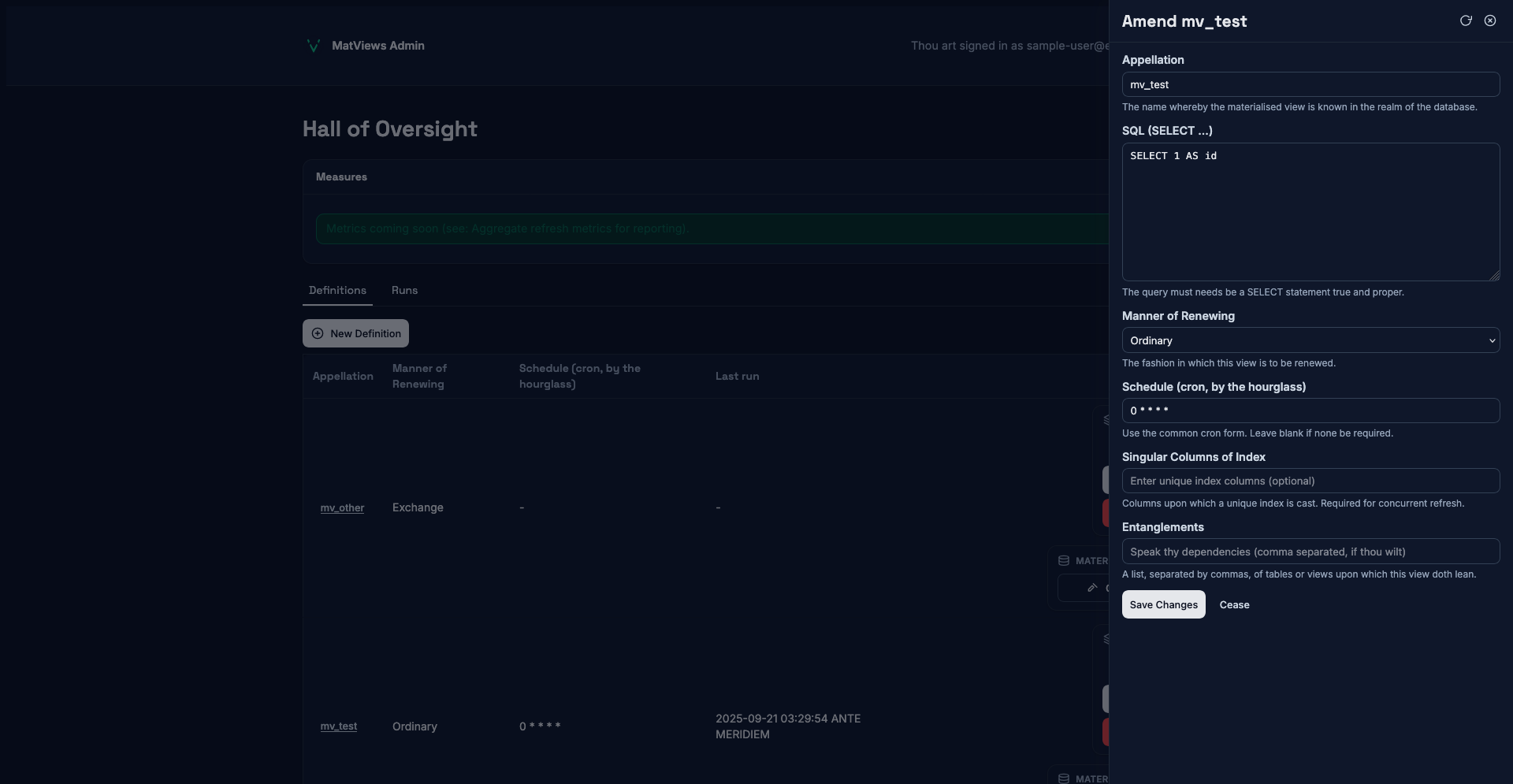The height and width of the screenshot is (784, 1513).
Task: Click the Singular Columns of Index field
Action: tap(1310, 481)
